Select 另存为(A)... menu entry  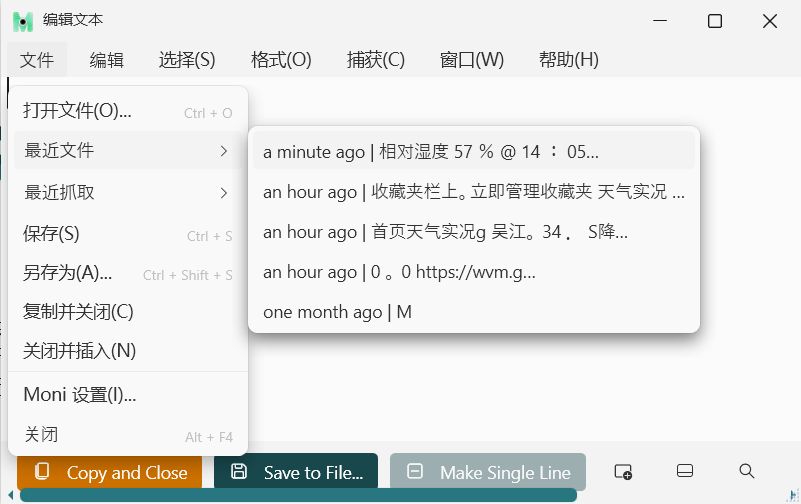click(x=68, y=274)
